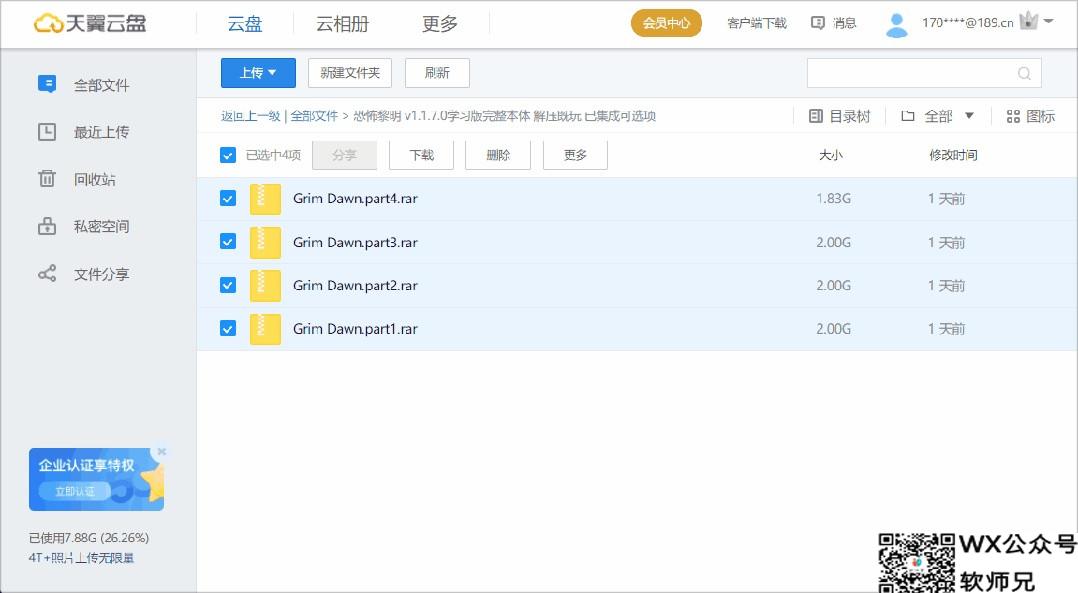
Task: Select 文件分享 in the sidebar
Action: coord(102,274)
